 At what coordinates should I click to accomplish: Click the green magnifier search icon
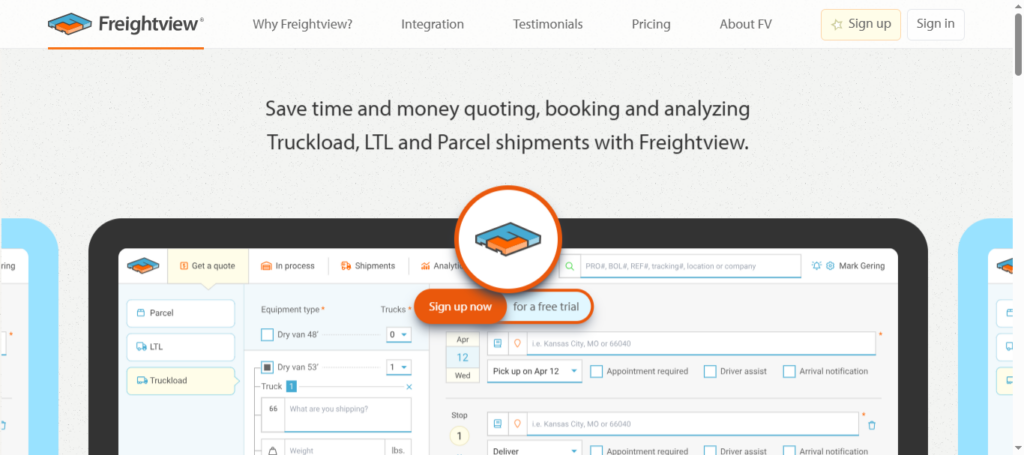point(569,266)
